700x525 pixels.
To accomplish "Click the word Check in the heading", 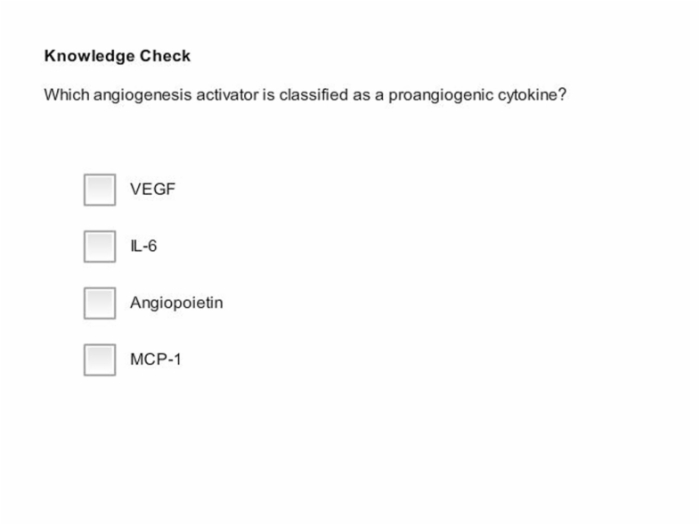I will [165, 56].
